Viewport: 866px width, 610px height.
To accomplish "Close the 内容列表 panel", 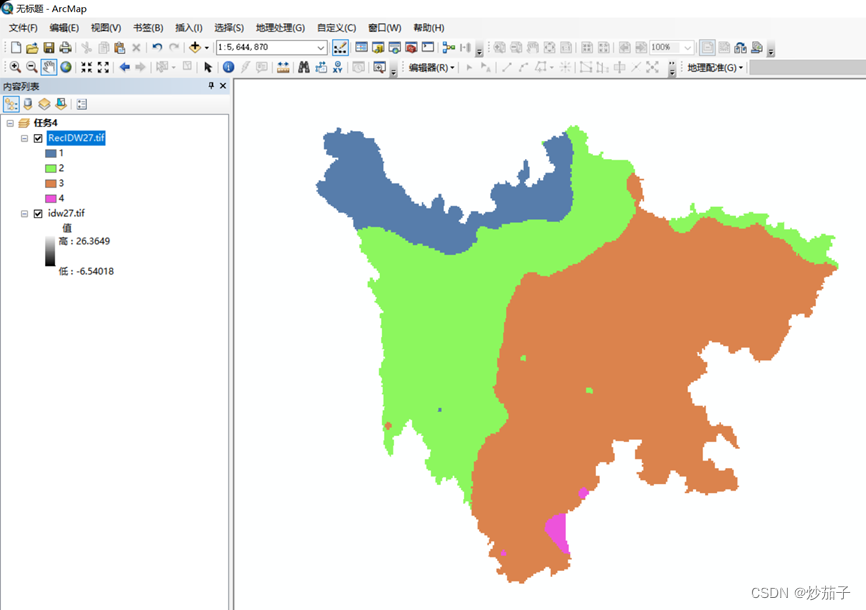I will pyautogui.click(x=223, y=86).
